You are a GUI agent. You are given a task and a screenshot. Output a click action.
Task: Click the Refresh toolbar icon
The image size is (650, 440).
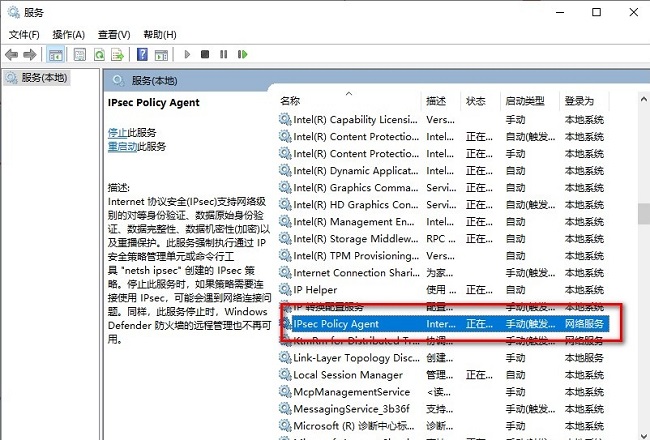[99, 54]
